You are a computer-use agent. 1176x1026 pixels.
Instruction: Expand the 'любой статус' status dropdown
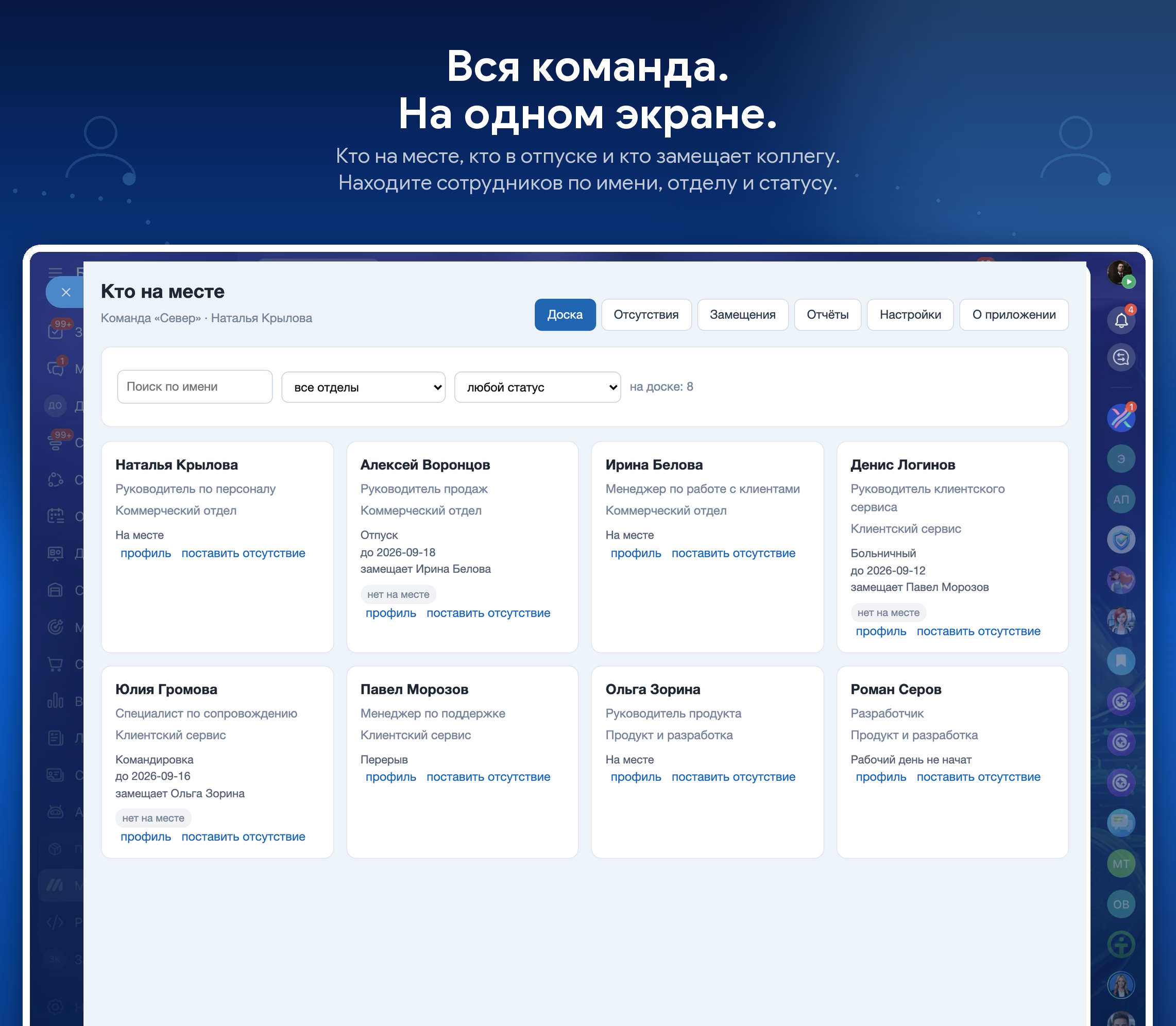pos(538,388)
